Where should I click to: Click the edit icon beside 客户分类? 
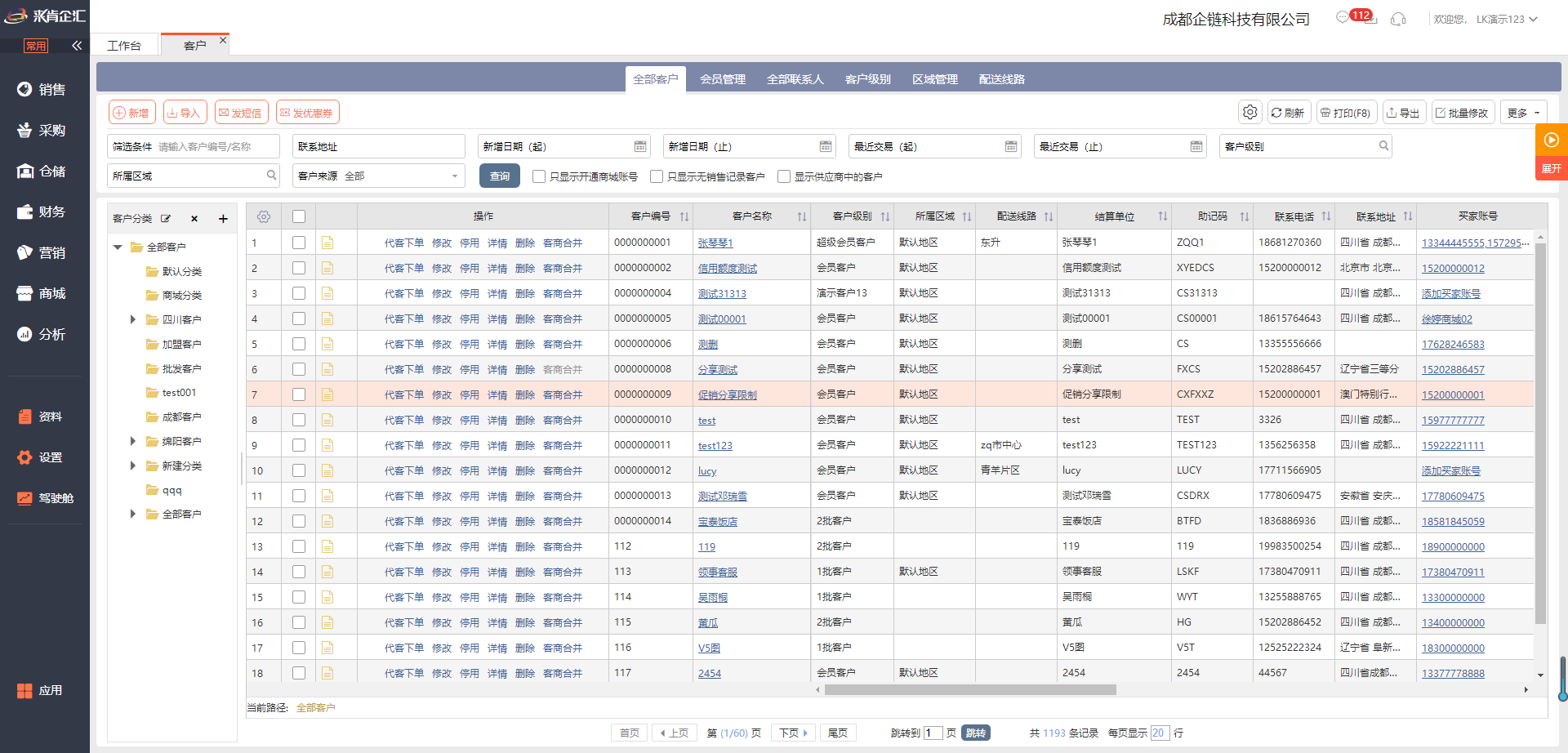coord(166,219)
